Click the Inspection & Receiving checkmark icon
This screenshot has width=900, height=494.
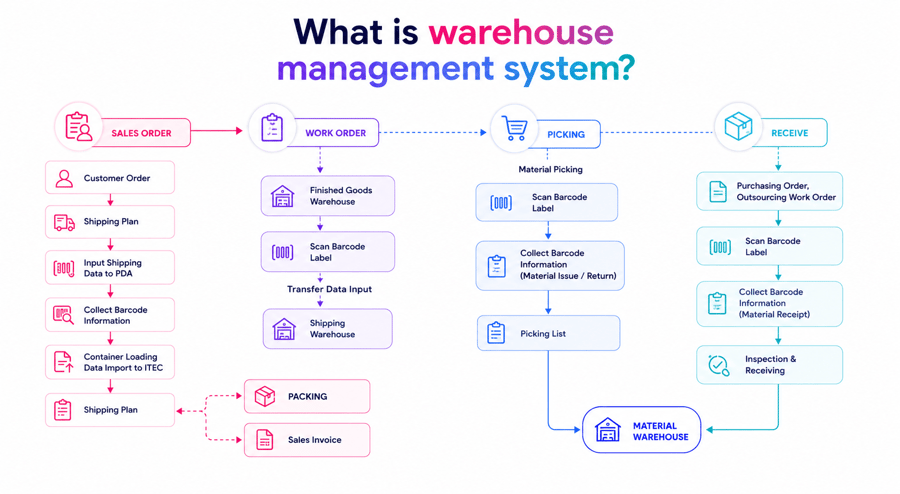tap(719, 365)
